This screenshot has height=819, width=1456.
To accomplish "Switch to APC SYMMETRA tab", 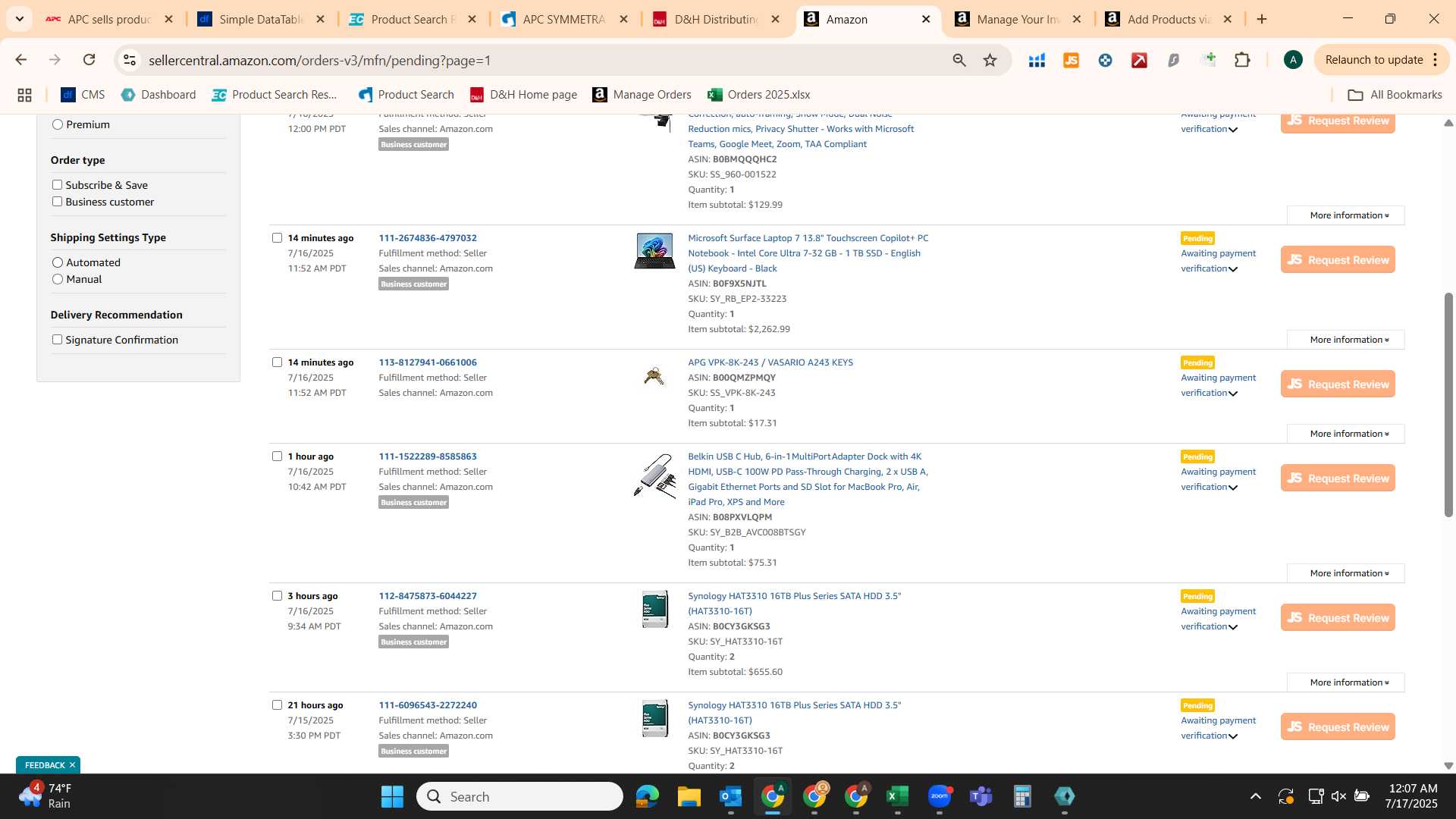I will 564,19.
